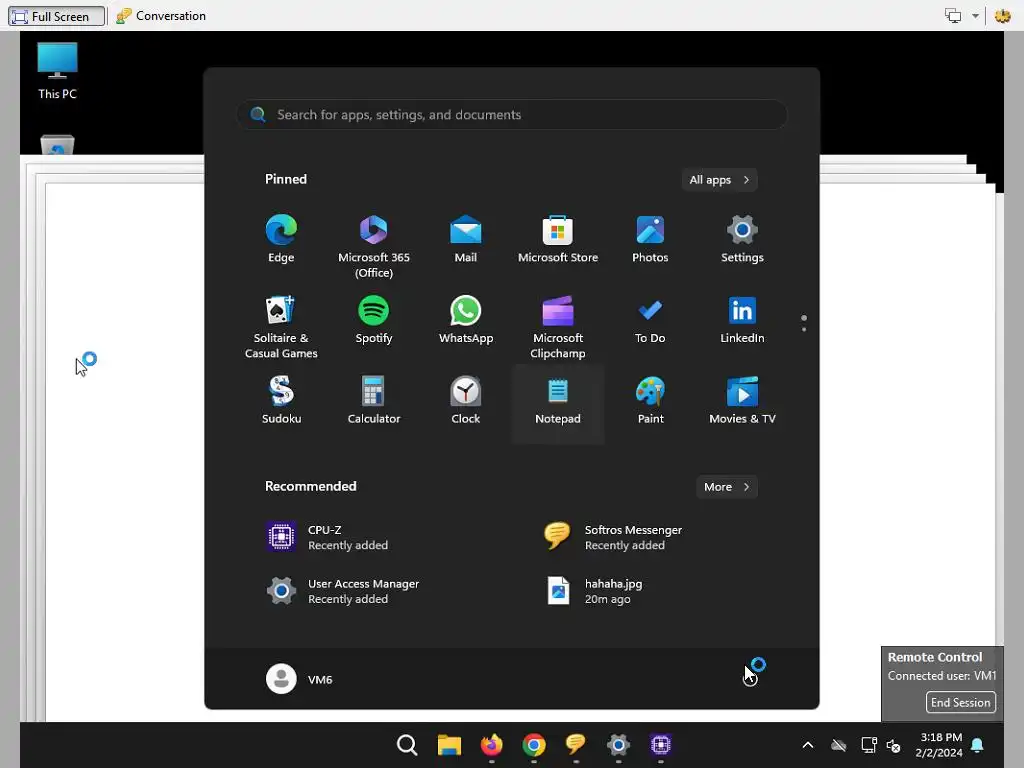Click the top-right tools icon

point(1002,16)
